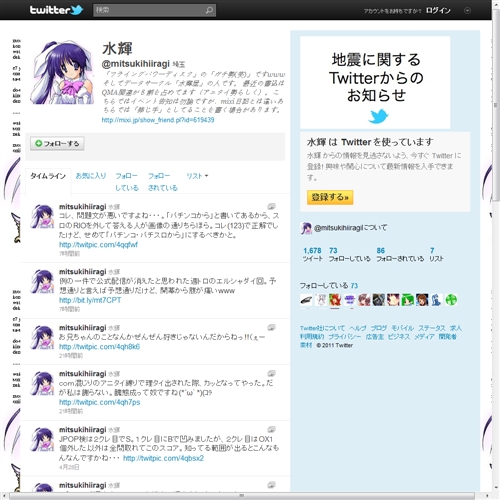
Task: Click the magnifier icon in search box
Action: pos(209,10)
